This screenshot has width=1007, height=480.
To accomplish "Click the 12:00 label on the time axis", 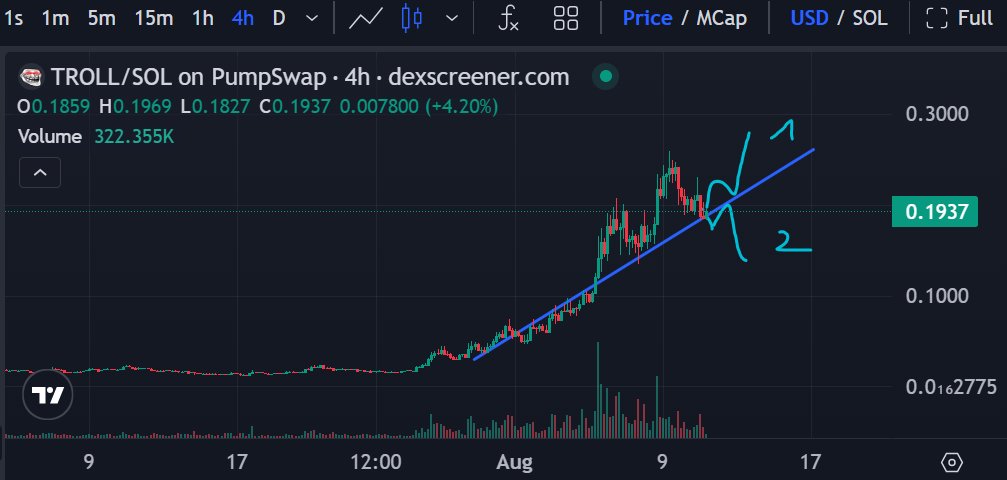I will [376, 462].
